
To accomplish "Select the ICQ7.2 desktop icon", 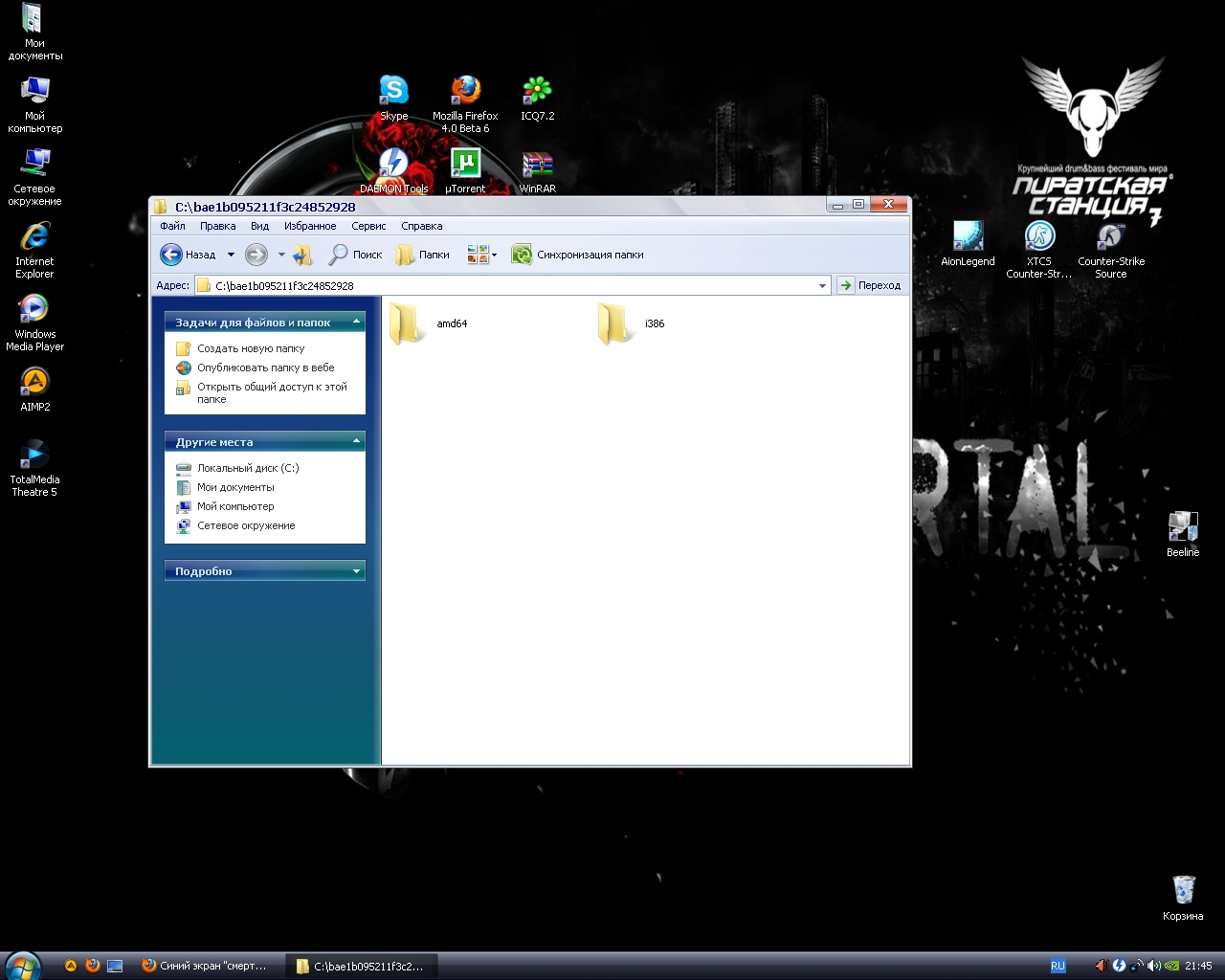I will (x=537, y=98).
